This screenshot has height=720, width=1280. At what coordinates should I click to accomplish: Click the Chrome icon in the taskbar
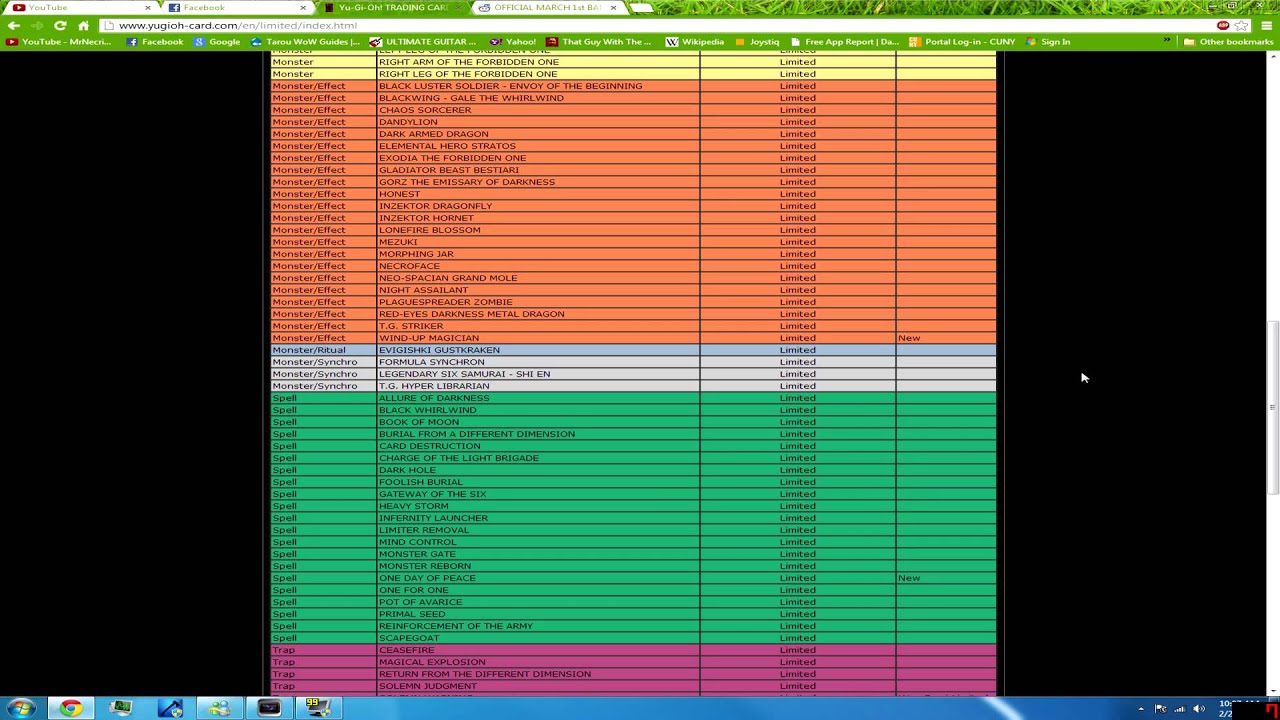[x=71, y=708]
